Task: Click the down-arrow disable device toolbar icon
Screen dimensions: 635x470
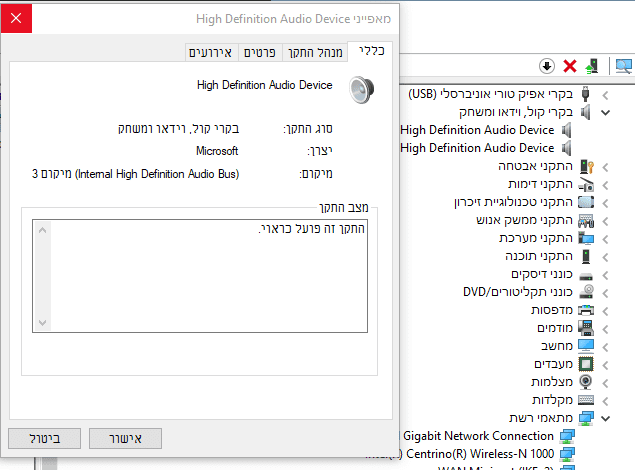Action: coord(547,66)
